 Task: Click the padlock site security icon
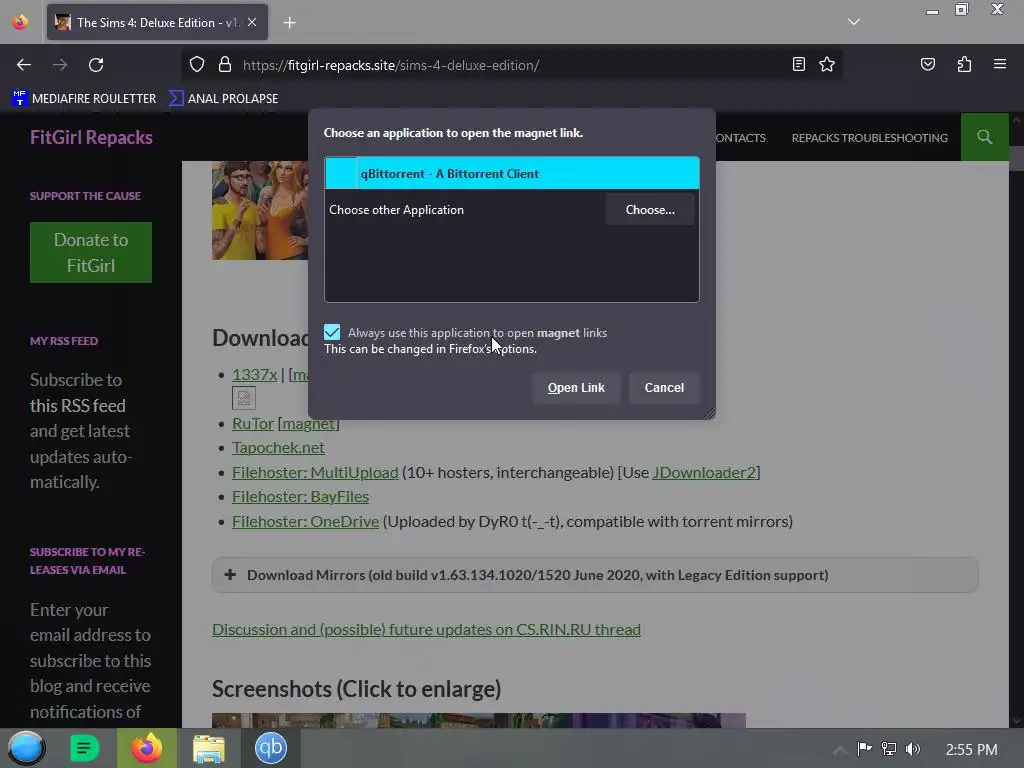225,65
